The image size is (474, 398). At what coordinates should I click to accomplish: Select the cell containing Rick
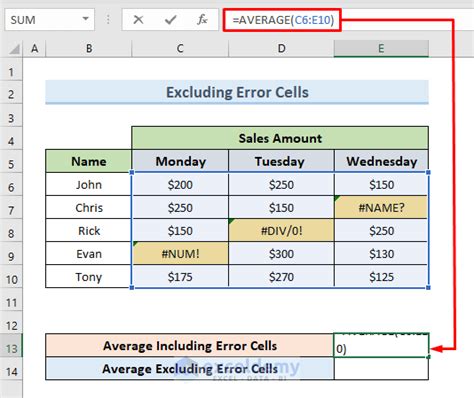tap(89, 230)
